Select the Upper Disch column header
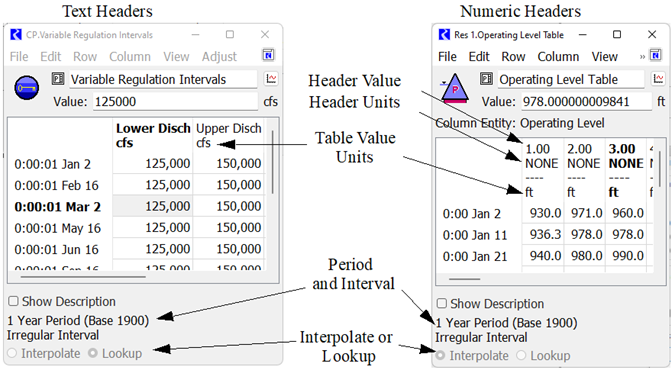 click(228, 135)
